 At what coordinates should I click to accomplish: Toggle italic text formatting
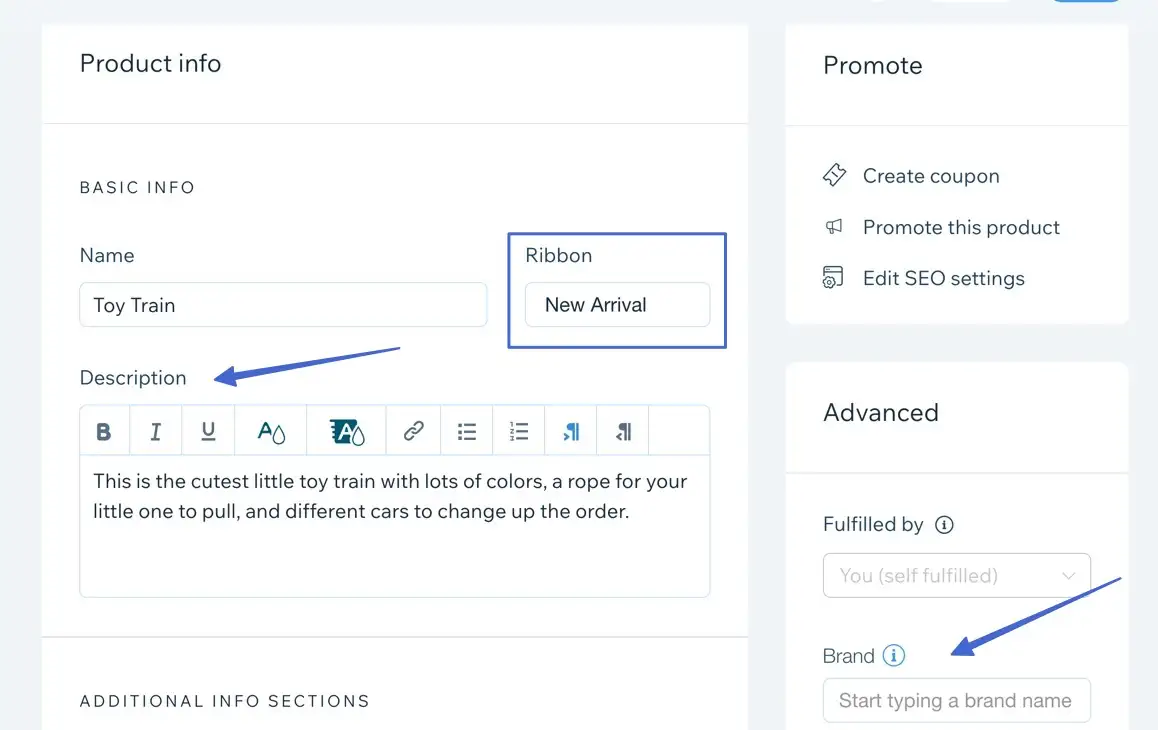click(156, 432)
